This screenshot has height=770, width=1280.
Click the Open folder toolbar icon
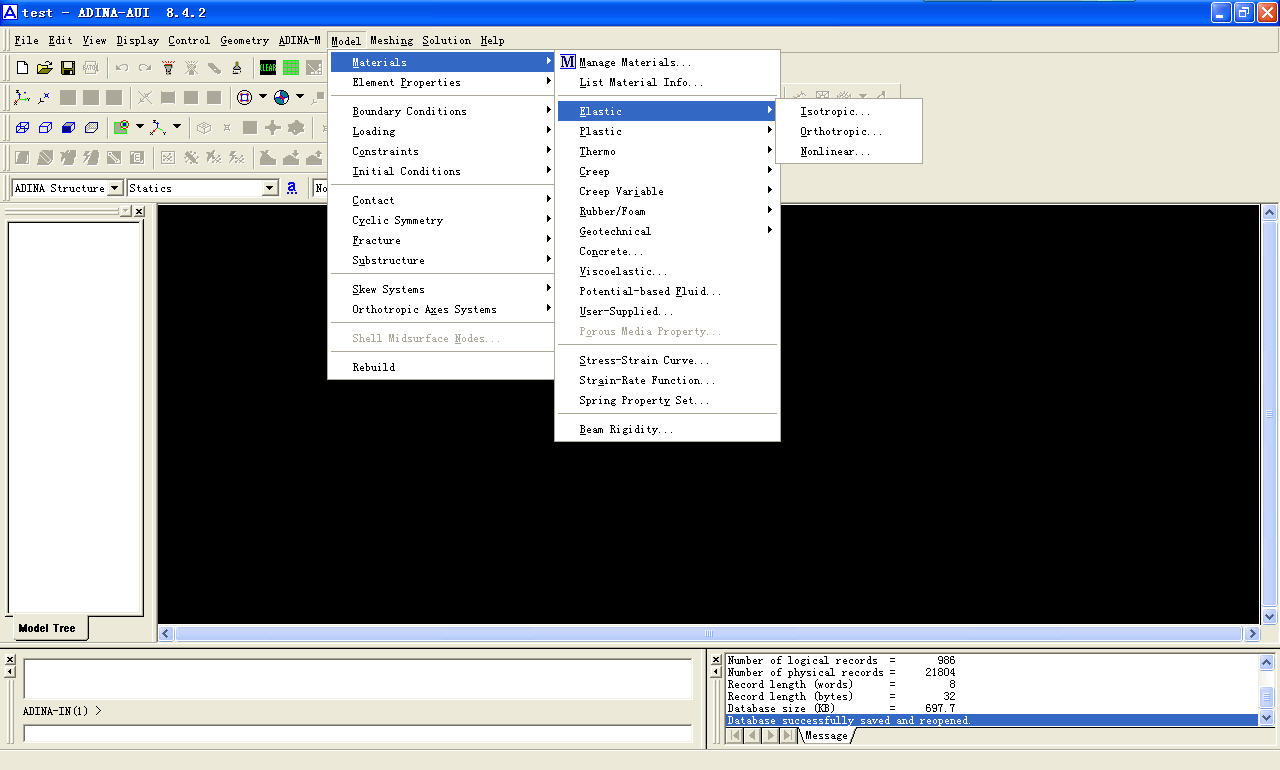pyautogui.click(x=45, y=68)
